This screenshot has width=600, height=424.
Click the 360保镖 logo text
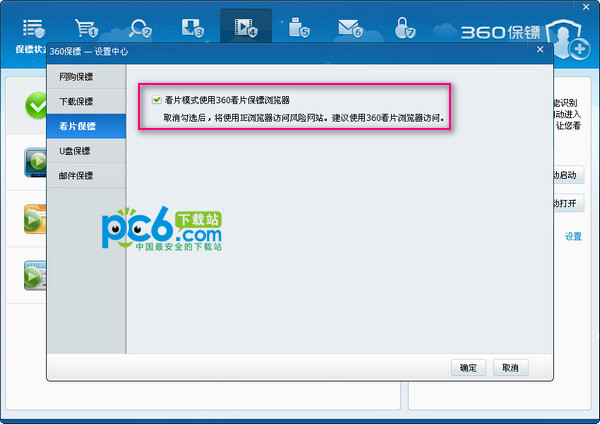click(501, 33)
